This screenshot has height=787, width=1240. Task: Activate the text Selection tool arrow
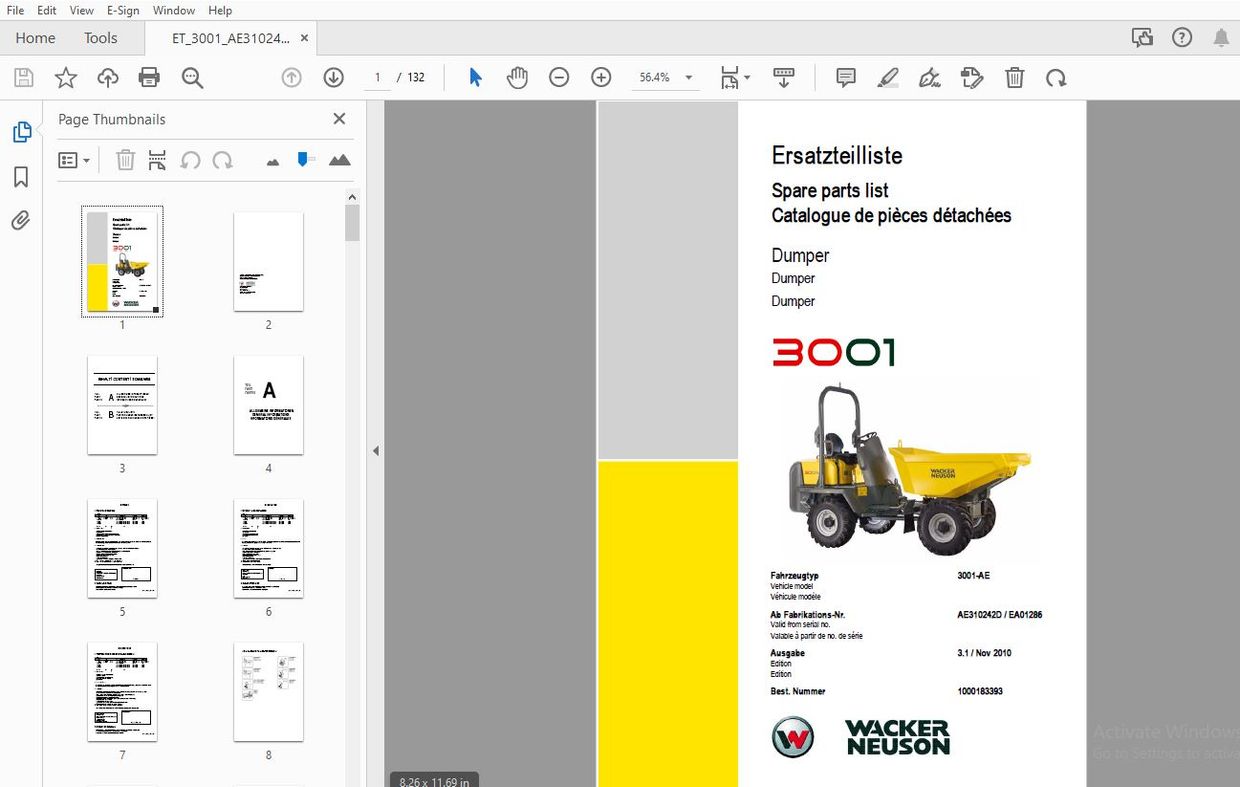click(475, 77)
